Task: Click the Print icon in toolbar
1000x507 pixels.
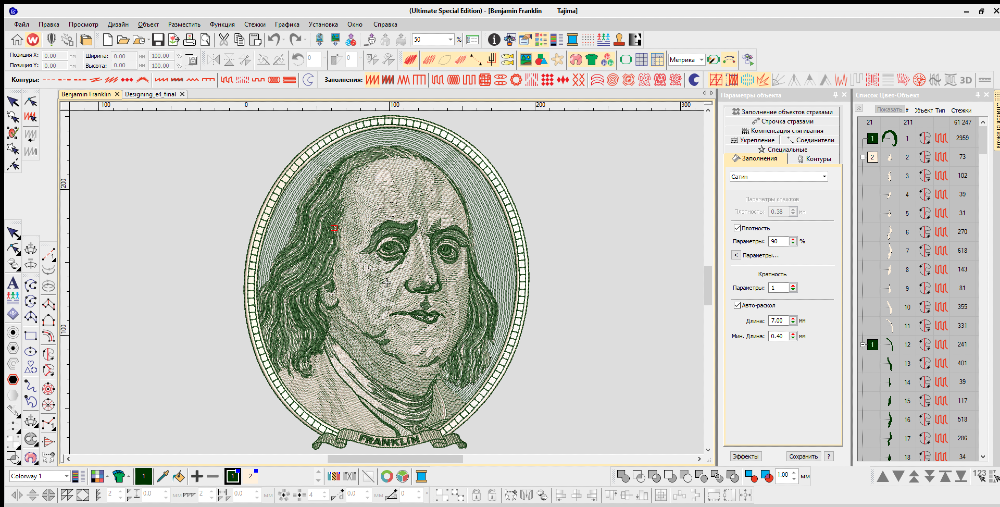Action: 189,40
